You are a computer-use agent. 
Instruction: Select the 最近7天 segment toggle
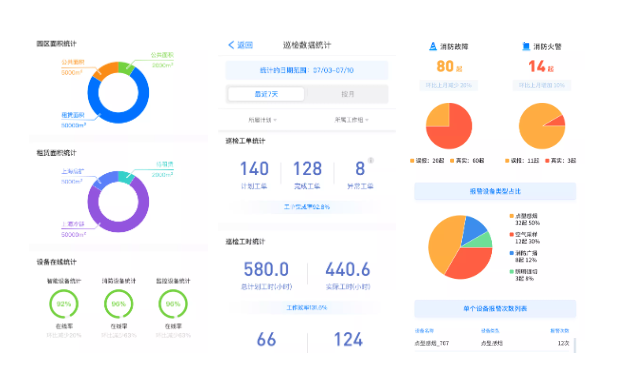[x=267, y=94]
